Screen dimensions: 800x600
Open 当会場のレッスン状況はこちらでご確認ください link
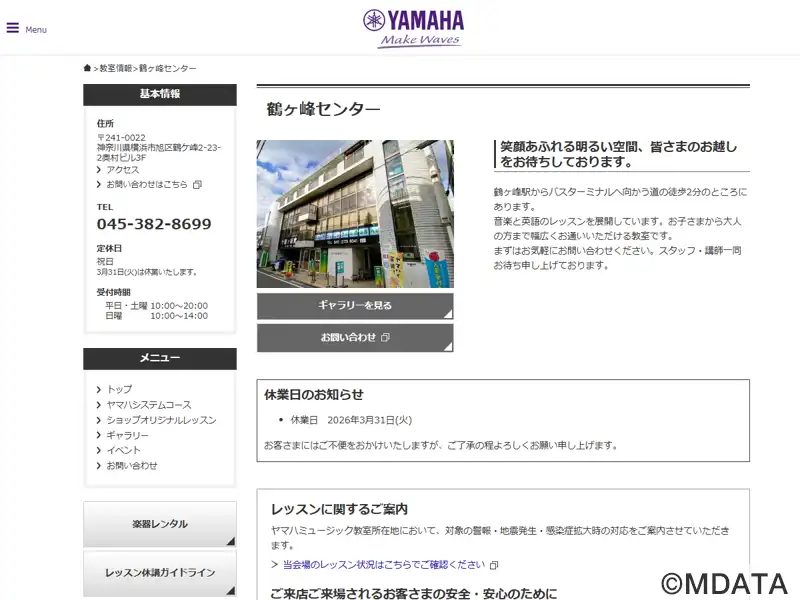[x=384, y=565]
